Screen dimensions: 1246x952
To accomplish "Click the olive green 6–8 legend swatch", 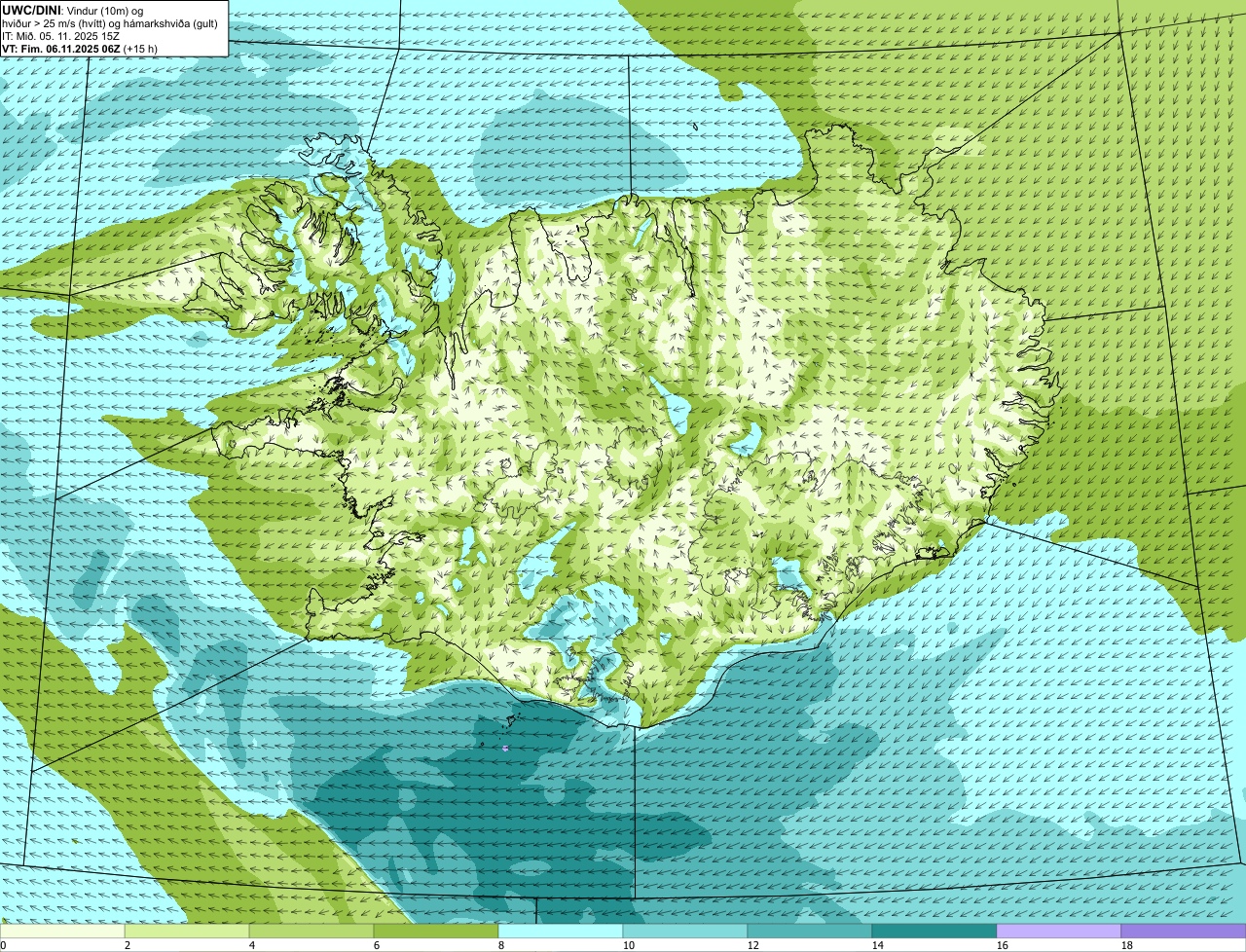I will (436, 931).
